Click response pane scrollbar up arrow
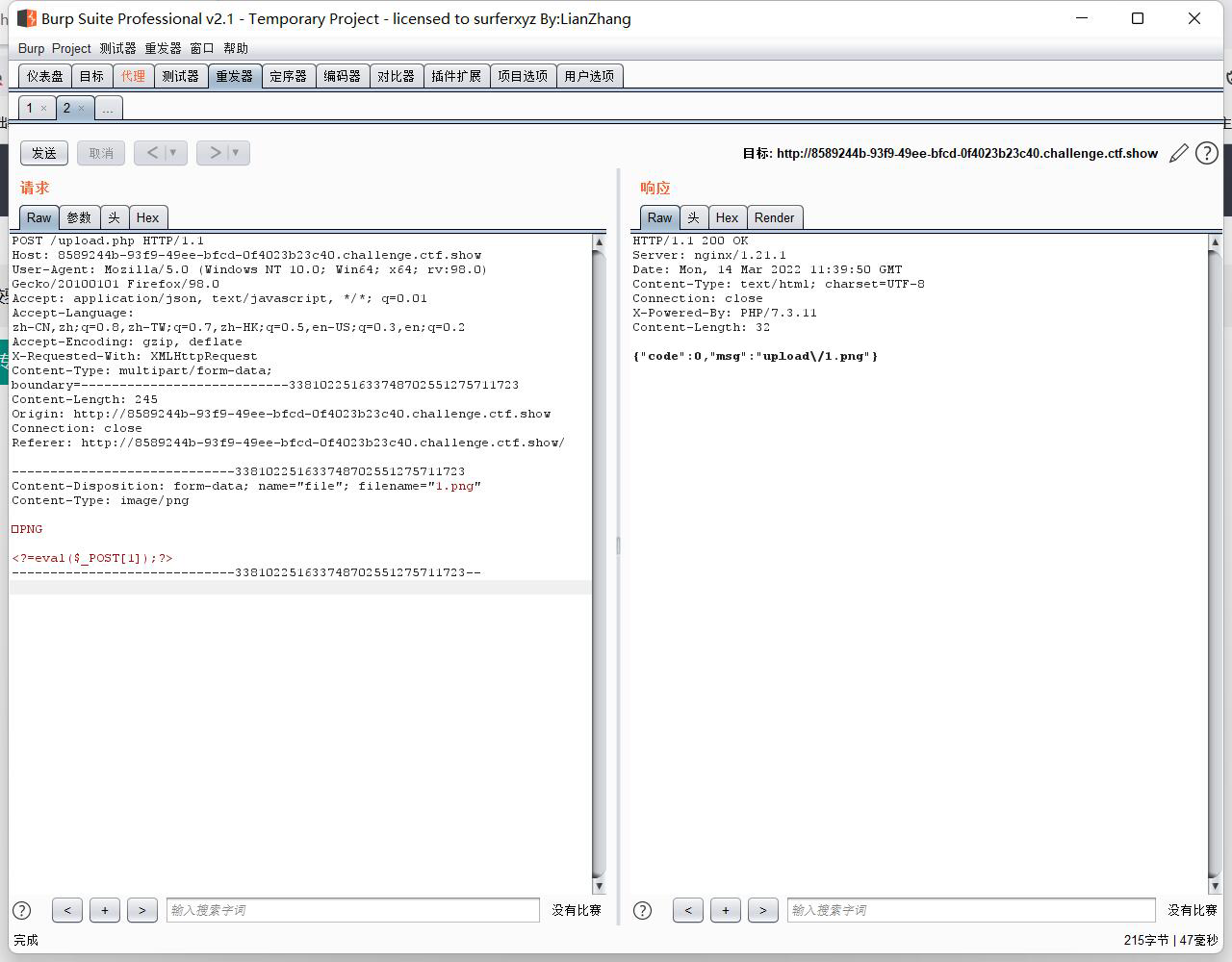1232x962 pixels. (1215, 242)
